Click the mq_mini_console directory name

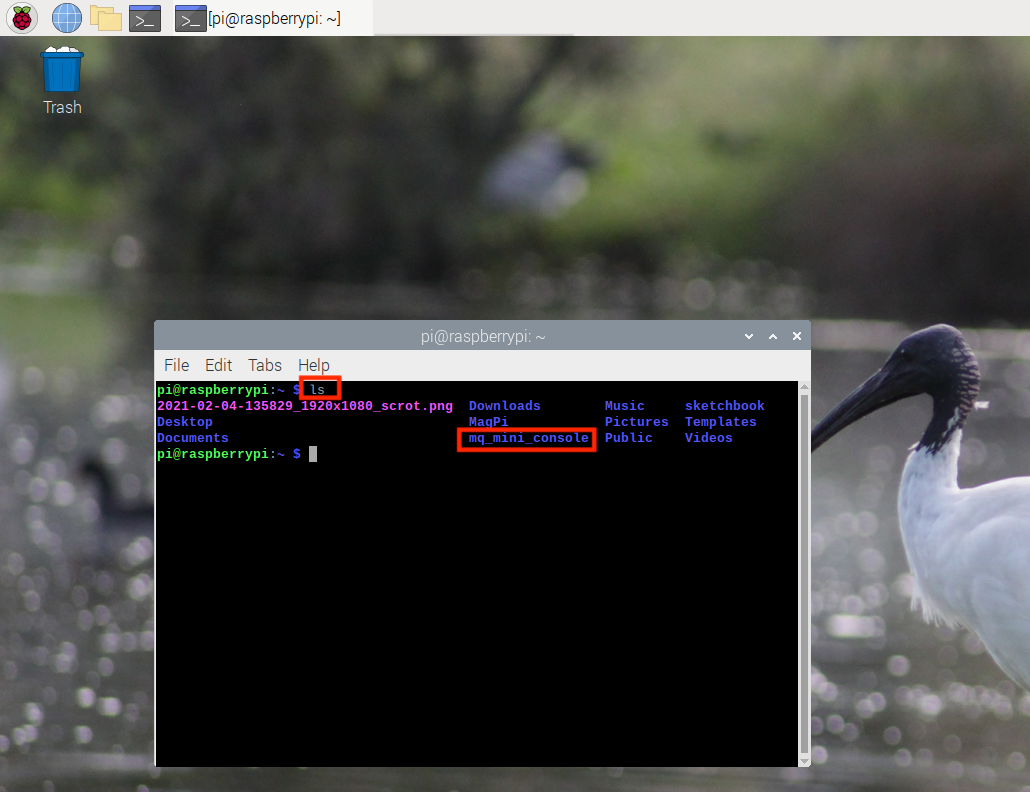[x=528, y=438]
